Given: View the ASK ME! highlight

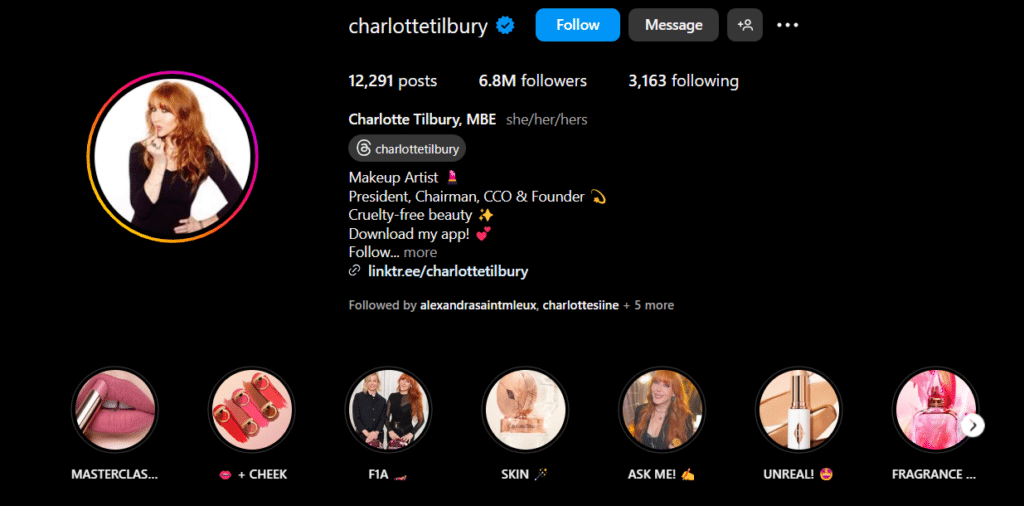Looking at the screenshot, I should coord(662,409).
